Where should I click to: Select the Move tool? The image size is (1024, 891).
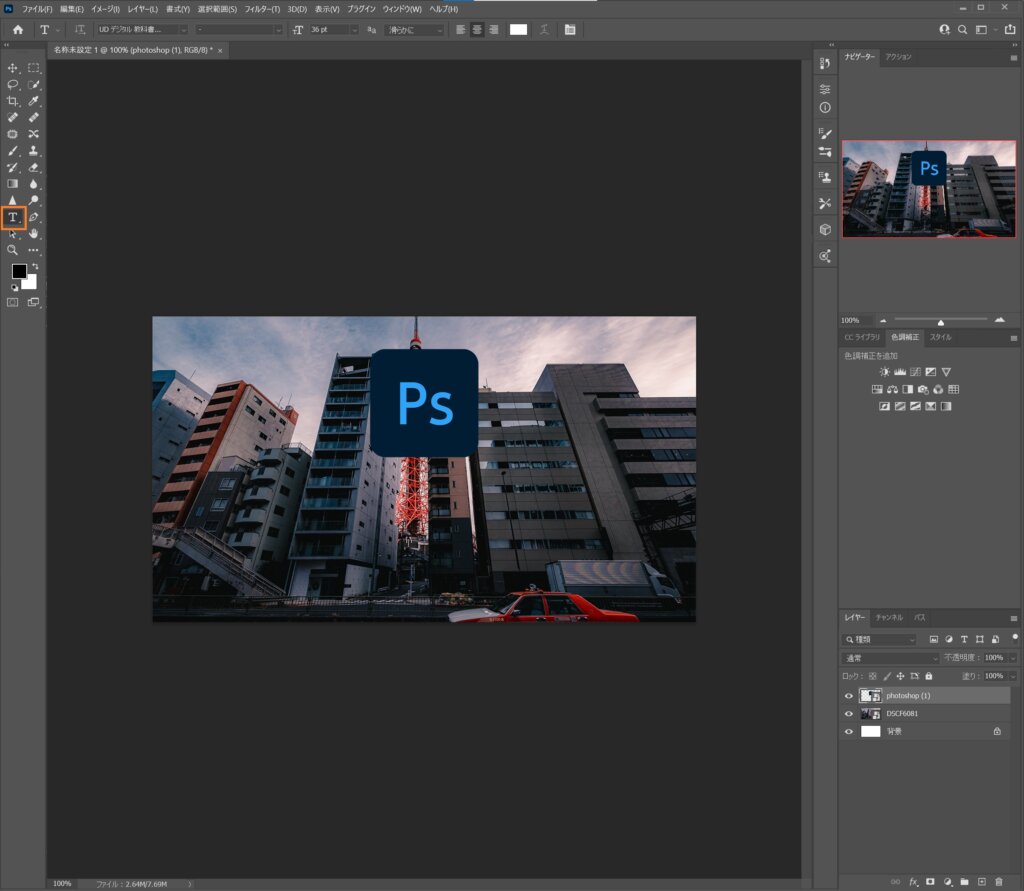pos(12,68)
